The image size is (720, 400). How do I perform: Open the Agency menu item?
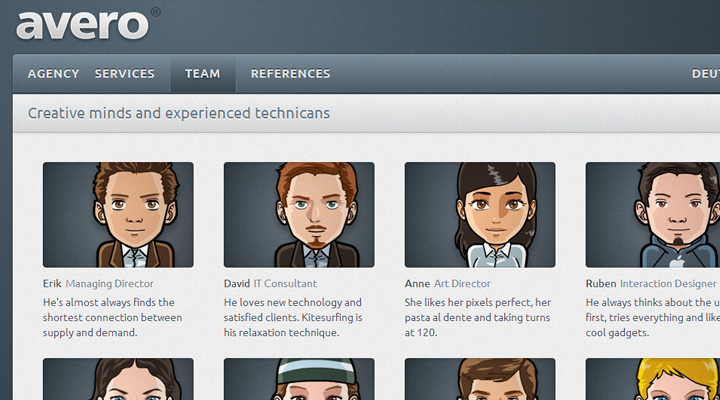(53, 73)
